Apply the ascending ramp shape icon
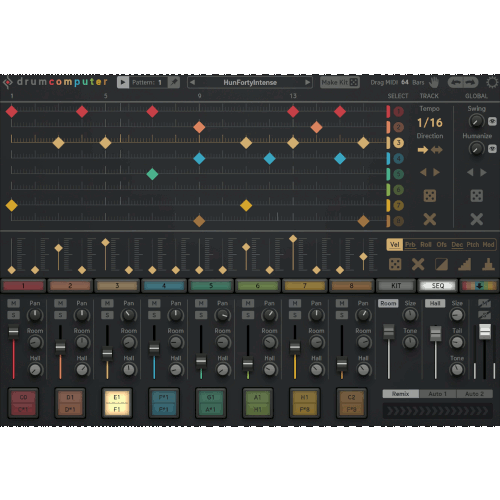Image resolution: width=500 pixels, height=500 pixels. click(x=465, y=264)
